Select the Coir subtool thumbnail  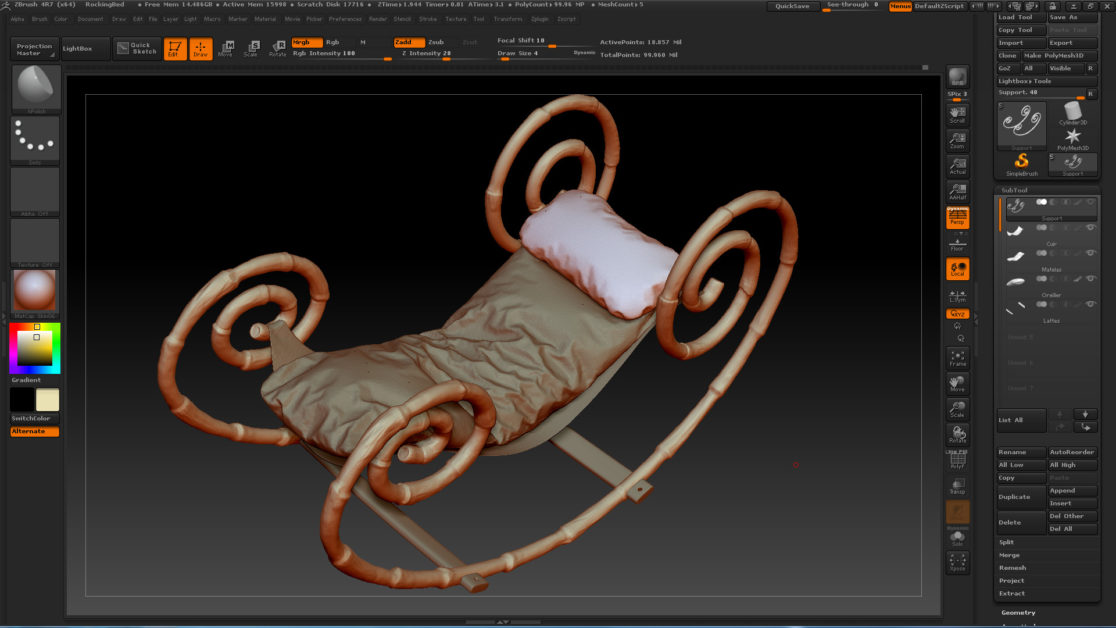[x=1017, y=231]
